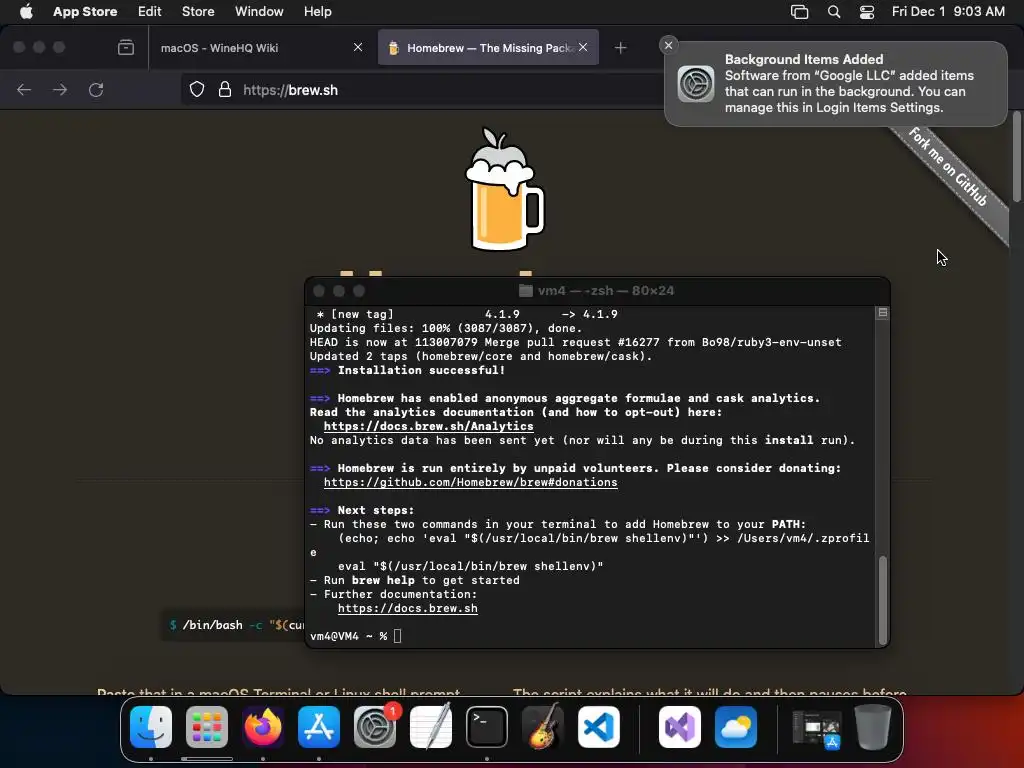Open Firefox from the Dock
This screenshot has width=1024, height=768.
coord(263,727)
